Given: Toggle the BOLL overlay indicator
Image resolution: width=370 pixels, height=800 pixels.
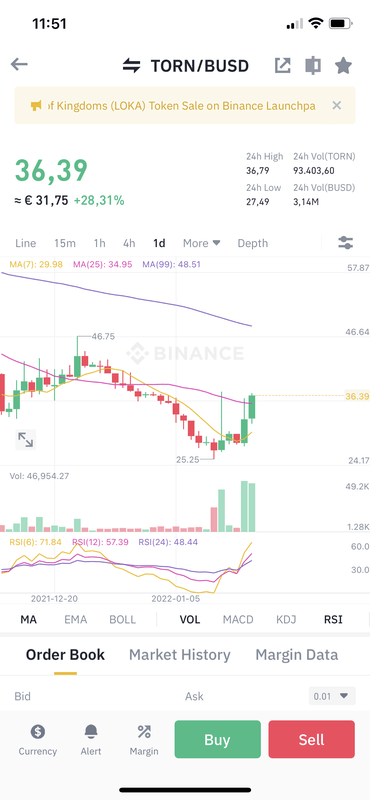Looking at the screenshot, I should click(122, 619).
